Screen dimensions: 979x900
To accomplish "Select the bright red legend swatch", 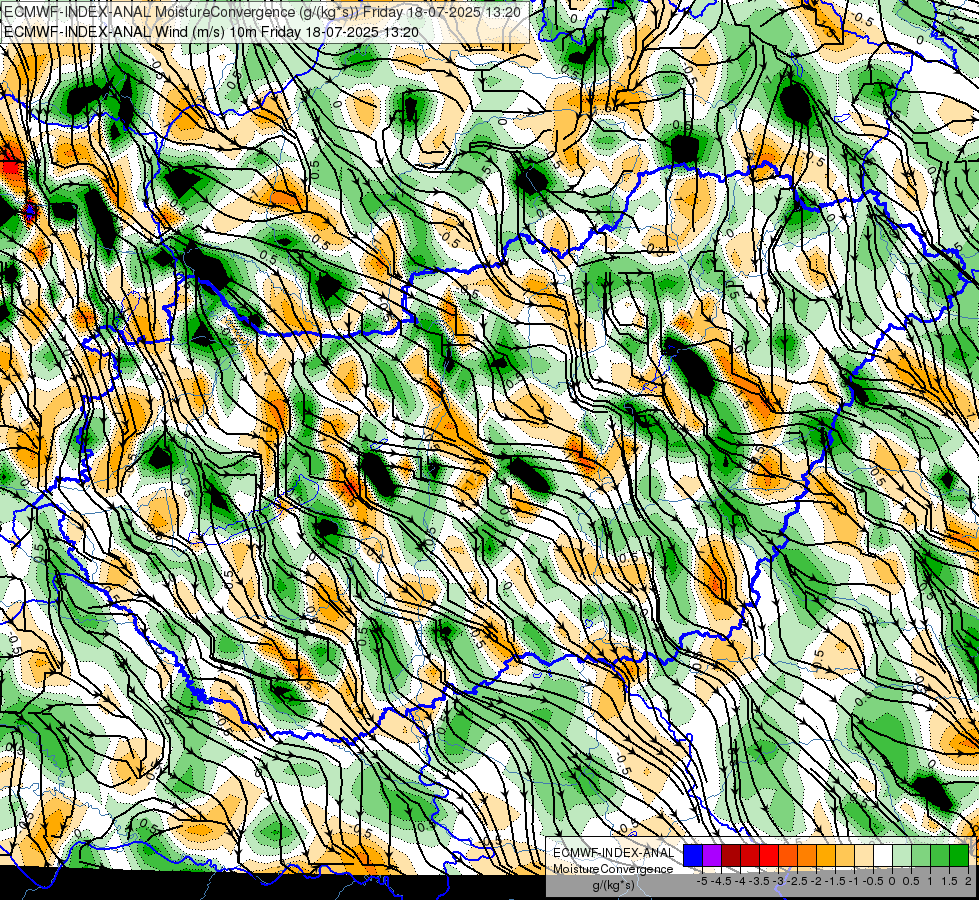I will click(x=769, y=855).
